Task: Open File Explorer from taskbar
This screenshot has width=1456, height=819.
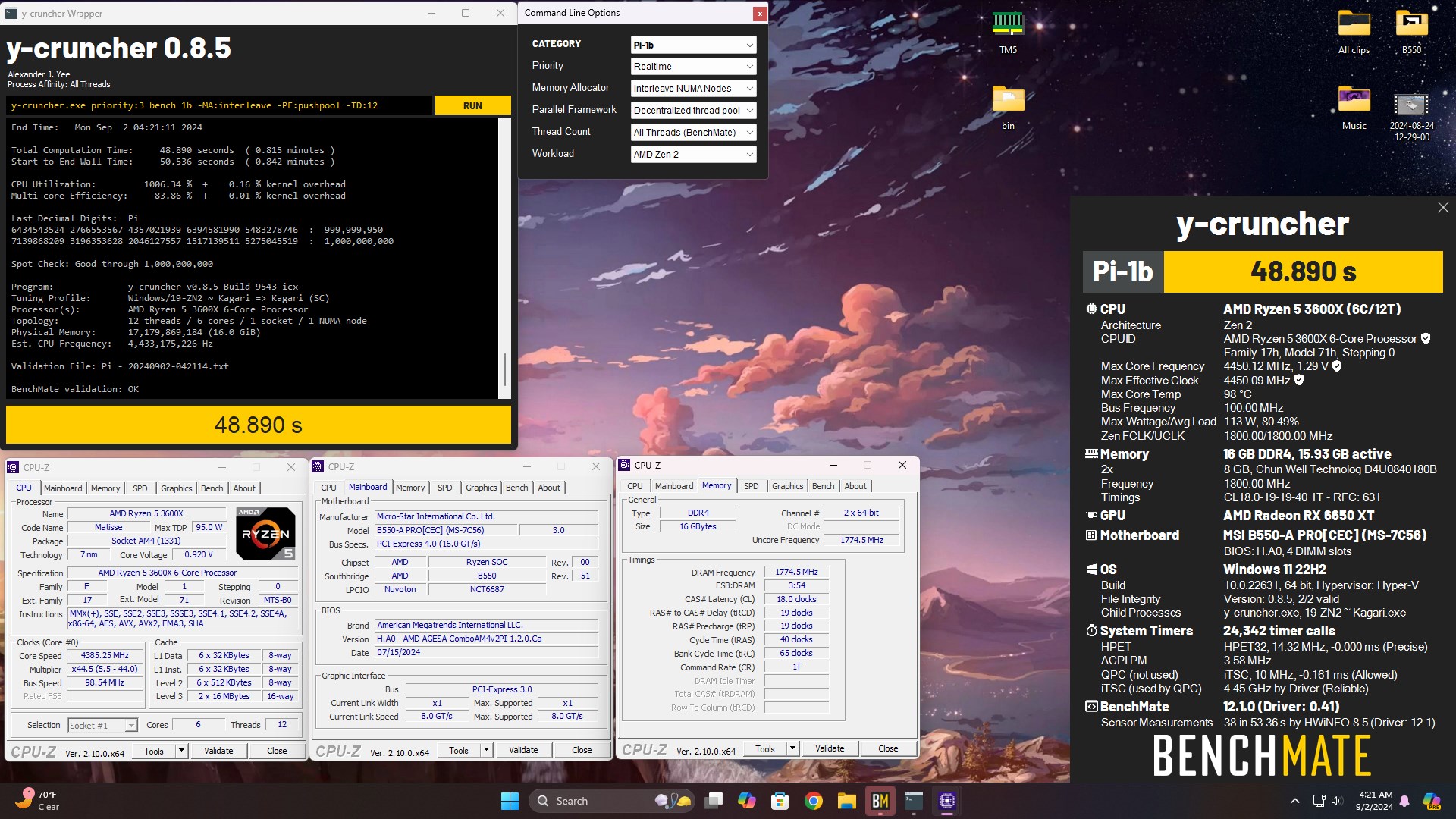Action: click(x=847, y=801)
